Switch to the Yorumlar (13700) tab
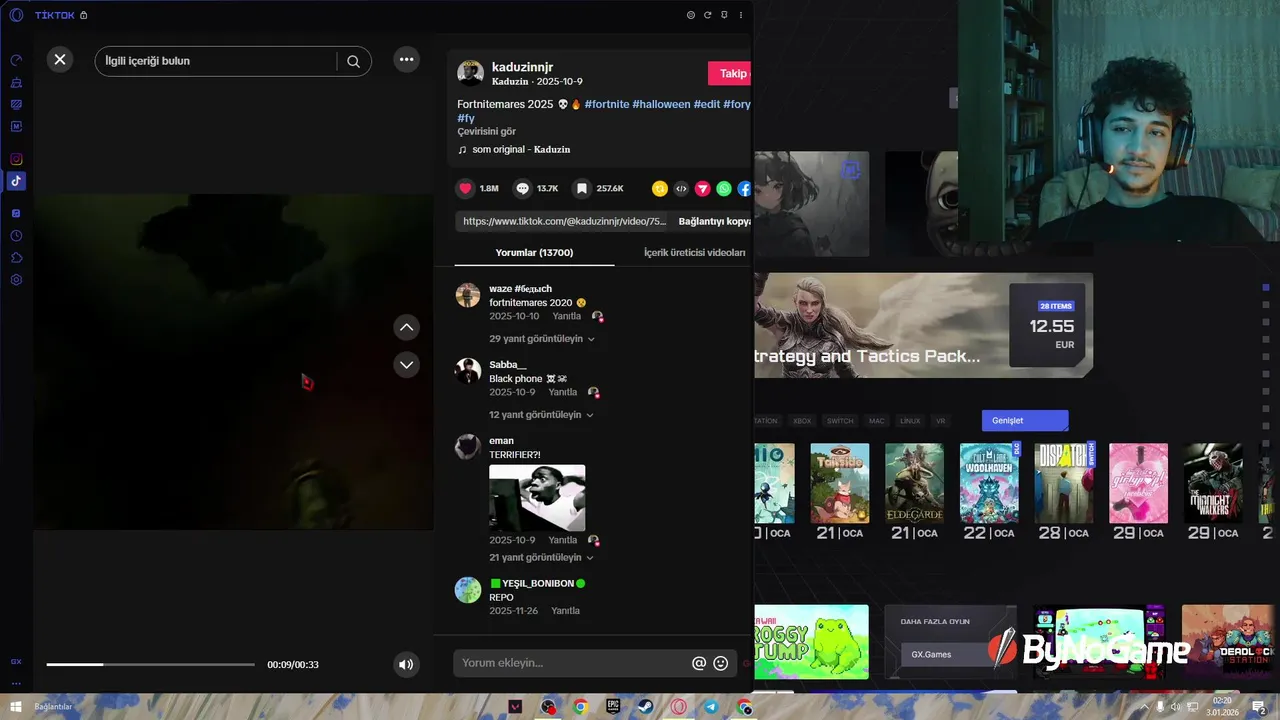Screen dimensions: 1280x720 click(534, 253)
